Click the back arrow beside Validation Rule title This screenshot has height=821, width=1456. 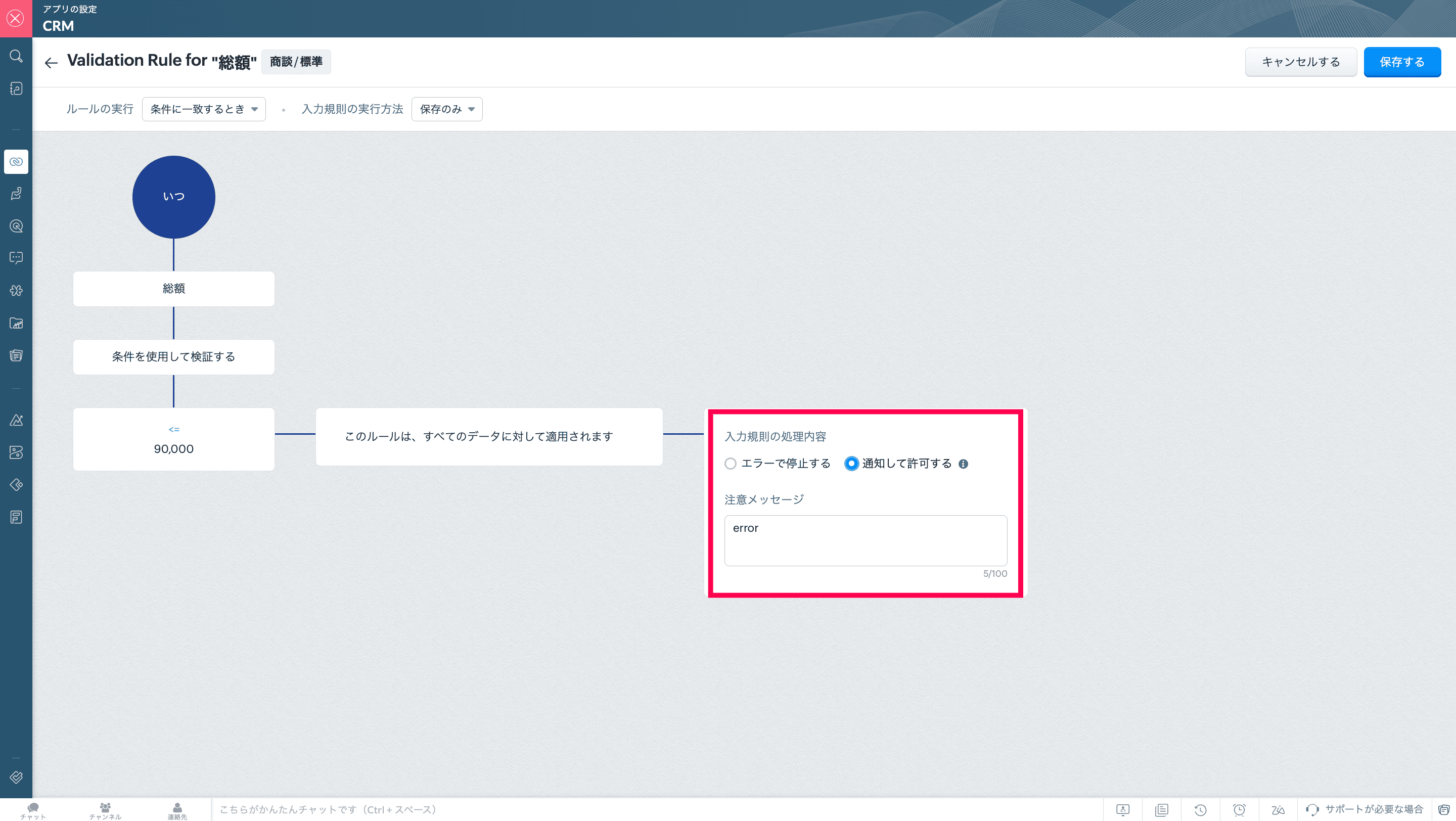(52, 63)
